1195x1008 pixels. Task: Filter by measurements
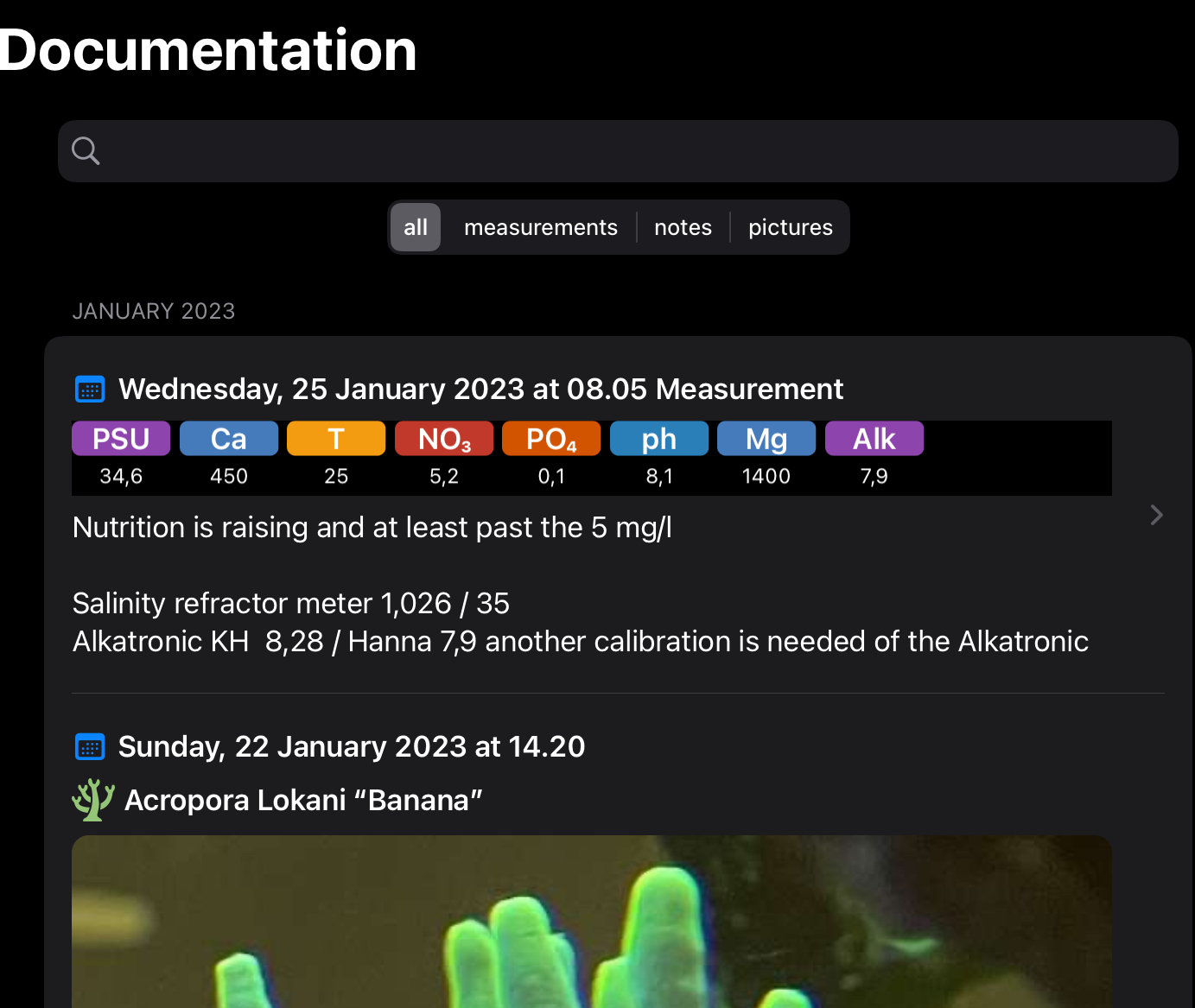(541, 227)
